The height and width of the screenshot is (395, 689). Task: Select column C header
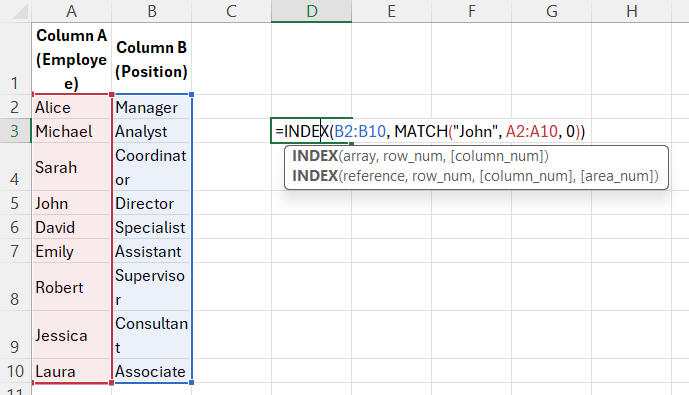click(x=232, y=11)
